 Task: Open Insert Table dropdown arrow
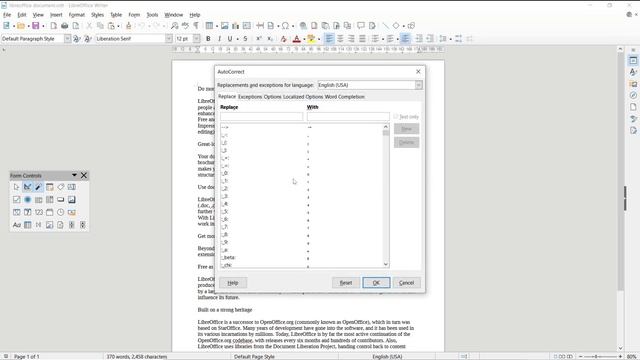click(x=217, y=26)
